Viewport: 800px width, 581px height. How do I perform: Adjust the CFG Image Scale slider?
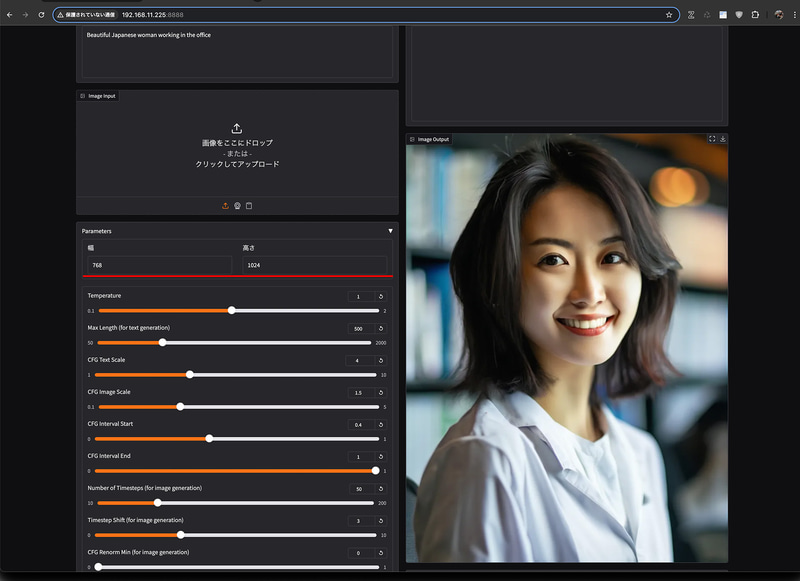click(x=239, y=407)
